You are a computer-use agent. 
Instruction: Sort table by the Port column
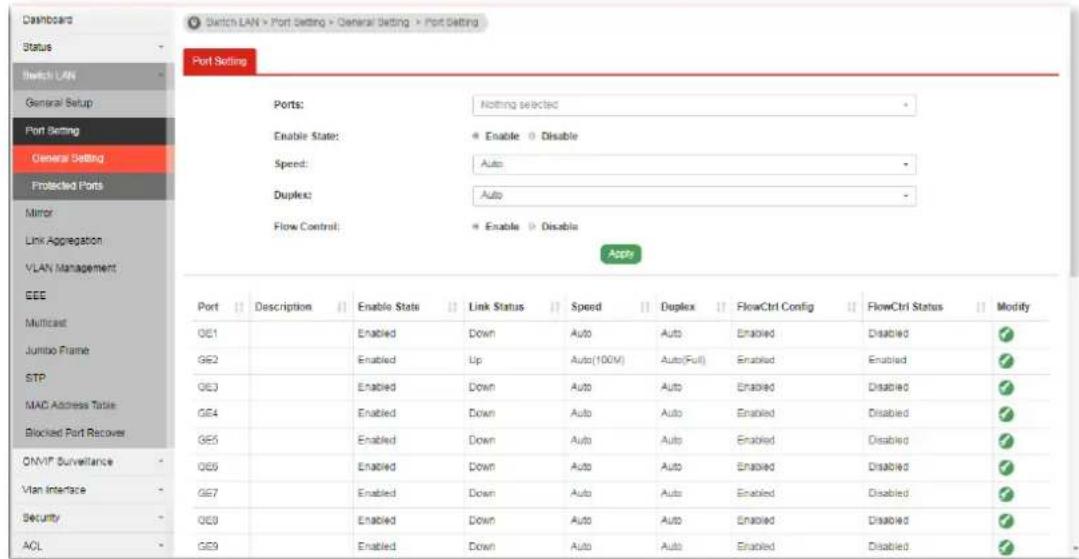click(x=239, y=307)
